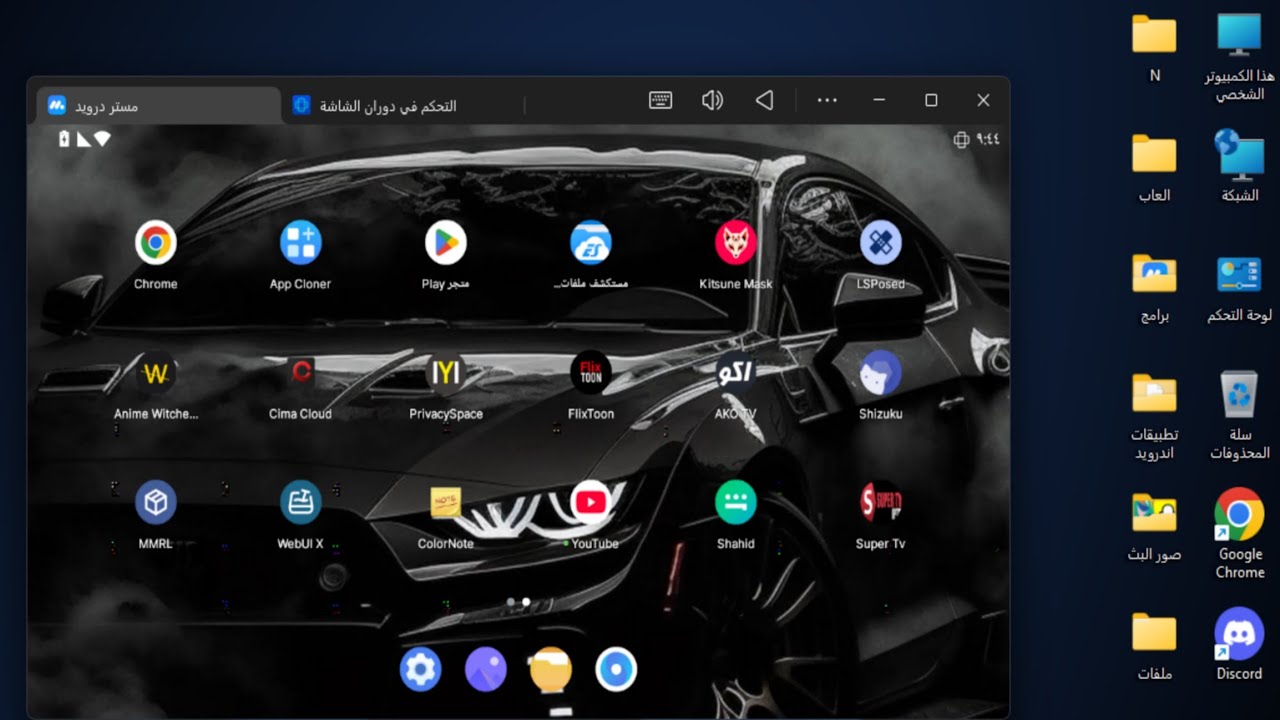Click the Wi-Fi status icon
The image size is (1280, 720).
[102, 140]
